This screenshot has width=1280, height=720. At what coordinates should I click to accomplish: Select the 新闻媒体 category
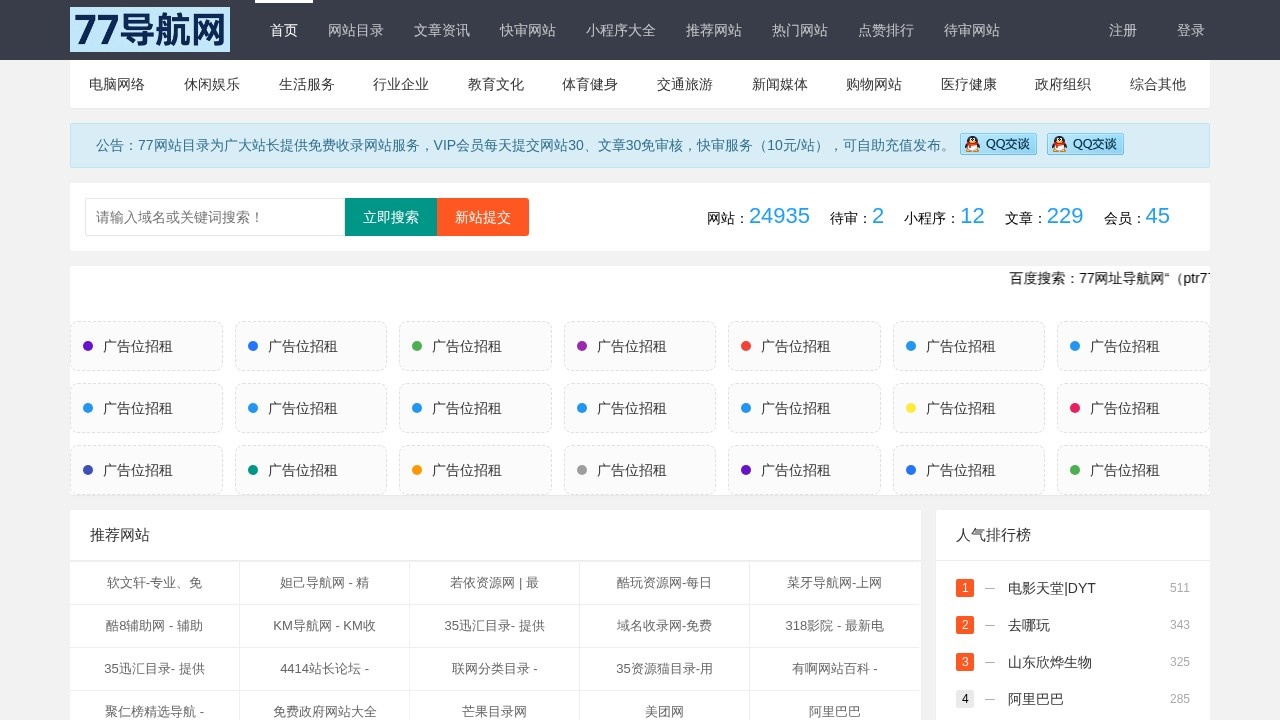point(780,84)
